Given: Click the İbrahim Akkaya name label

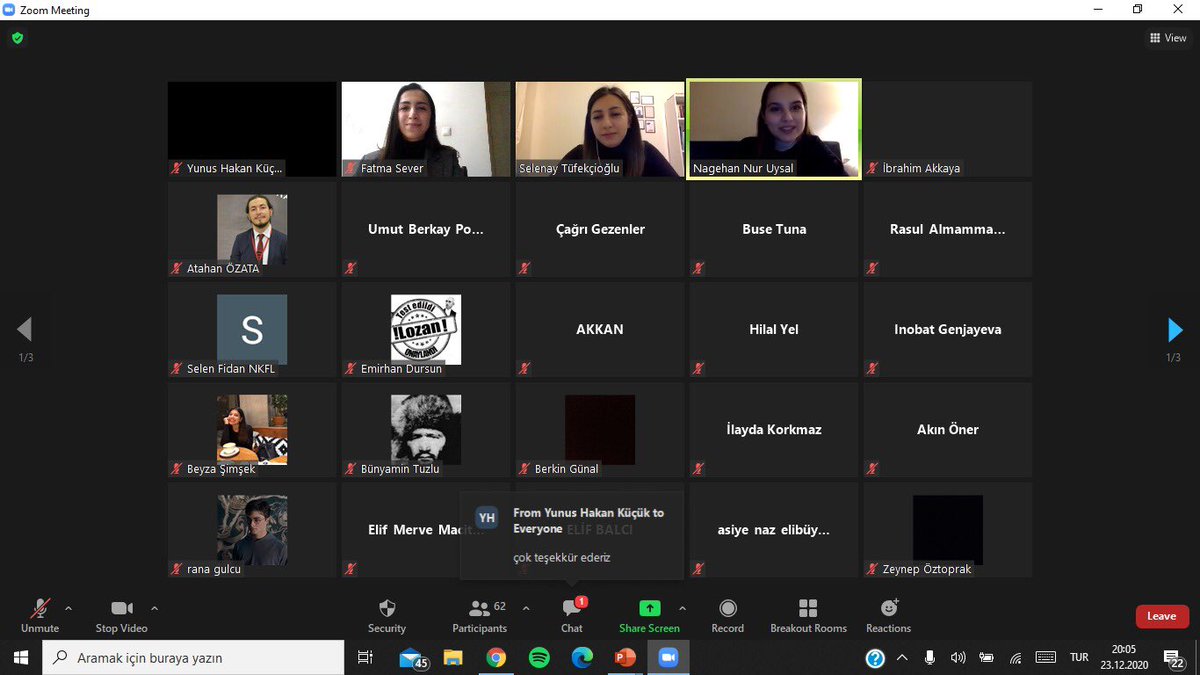Looking at the screenshot, I should pyautogui.click(x=921, y=168).
